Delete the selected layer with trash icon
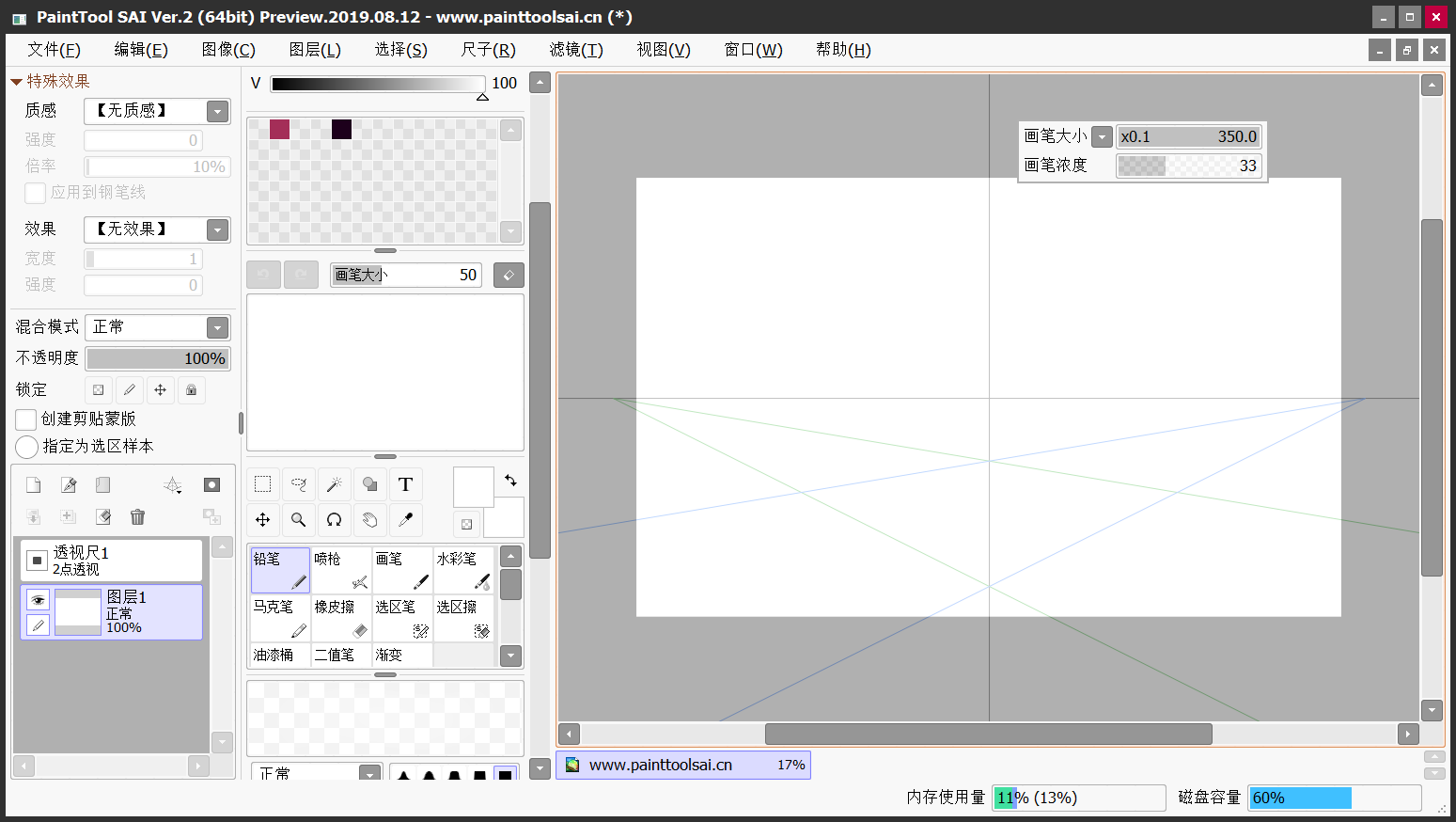Viewport: 1456px width, 822px height. coord(137,516)
